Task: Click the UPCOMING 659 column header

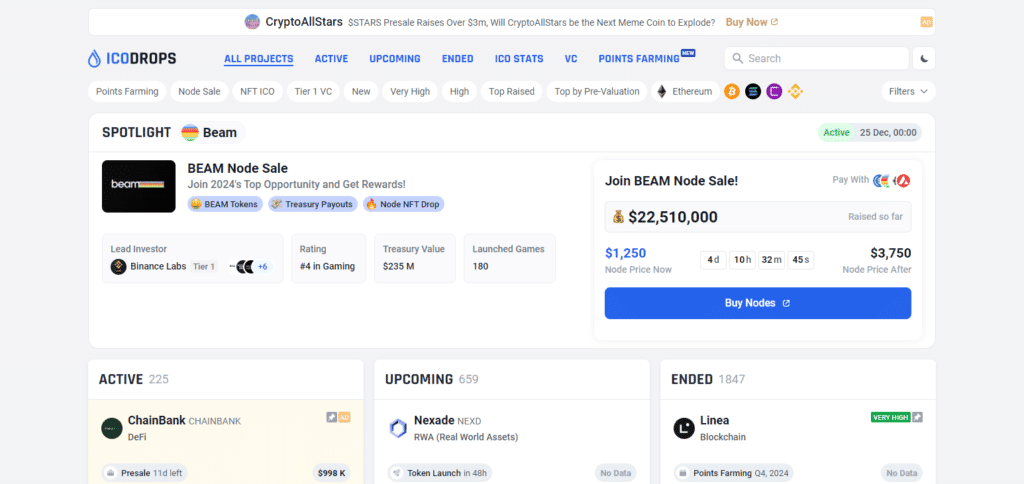Action: pos(432,379)
